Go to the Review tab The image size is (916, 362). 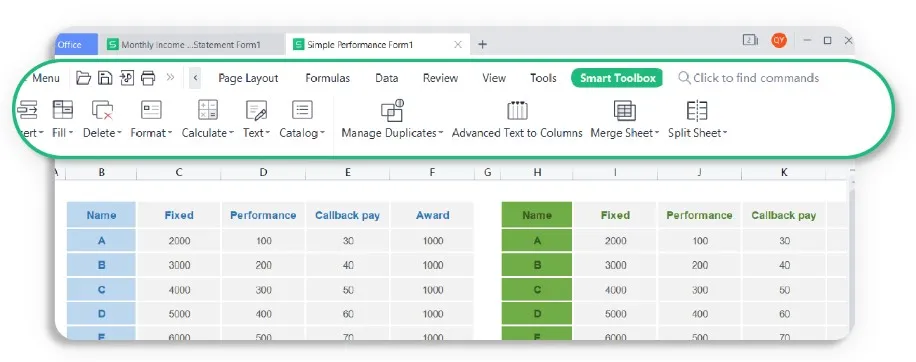[440, 78]
